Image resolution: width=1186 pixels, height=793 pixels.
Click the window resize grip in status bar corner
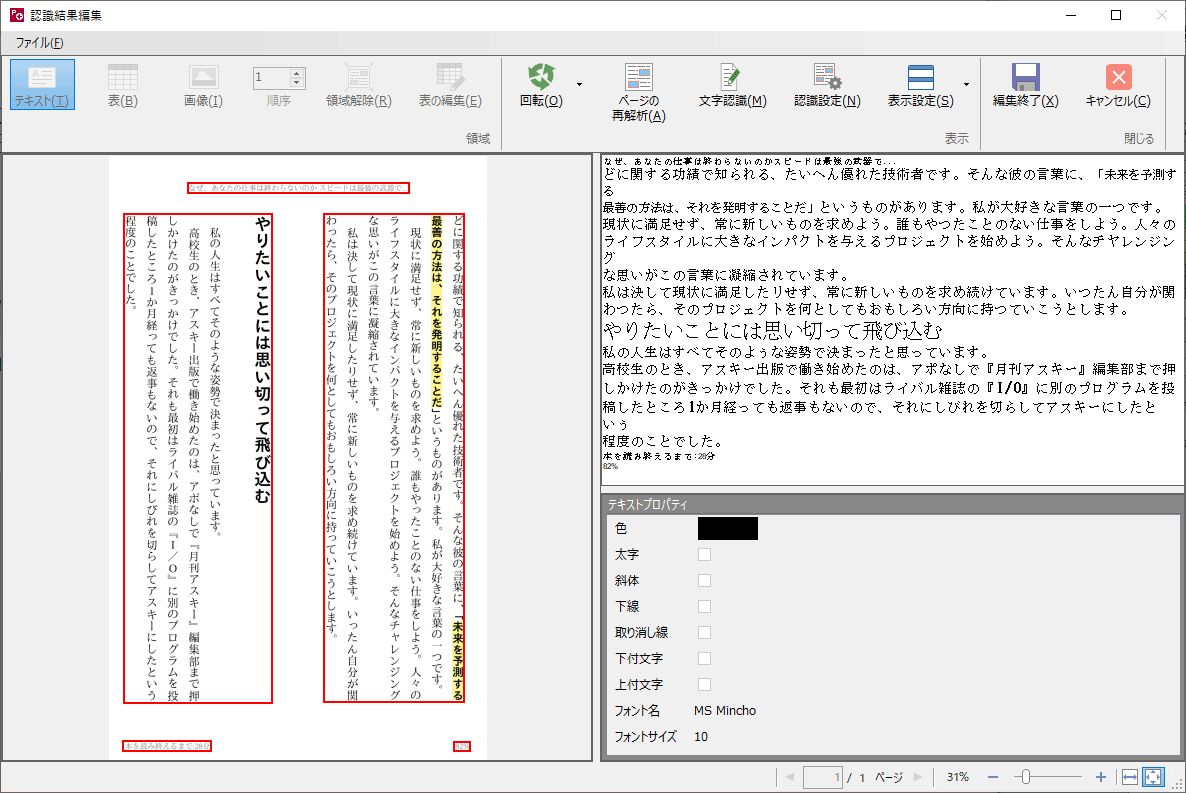pyautogui.click(x=1177, y=784)
